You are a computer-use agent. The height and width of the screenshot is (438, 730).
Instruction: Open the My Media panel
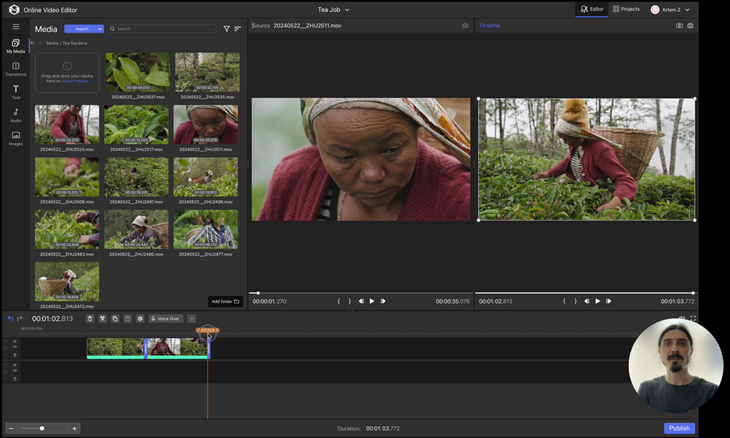click(x=16, y=46)
